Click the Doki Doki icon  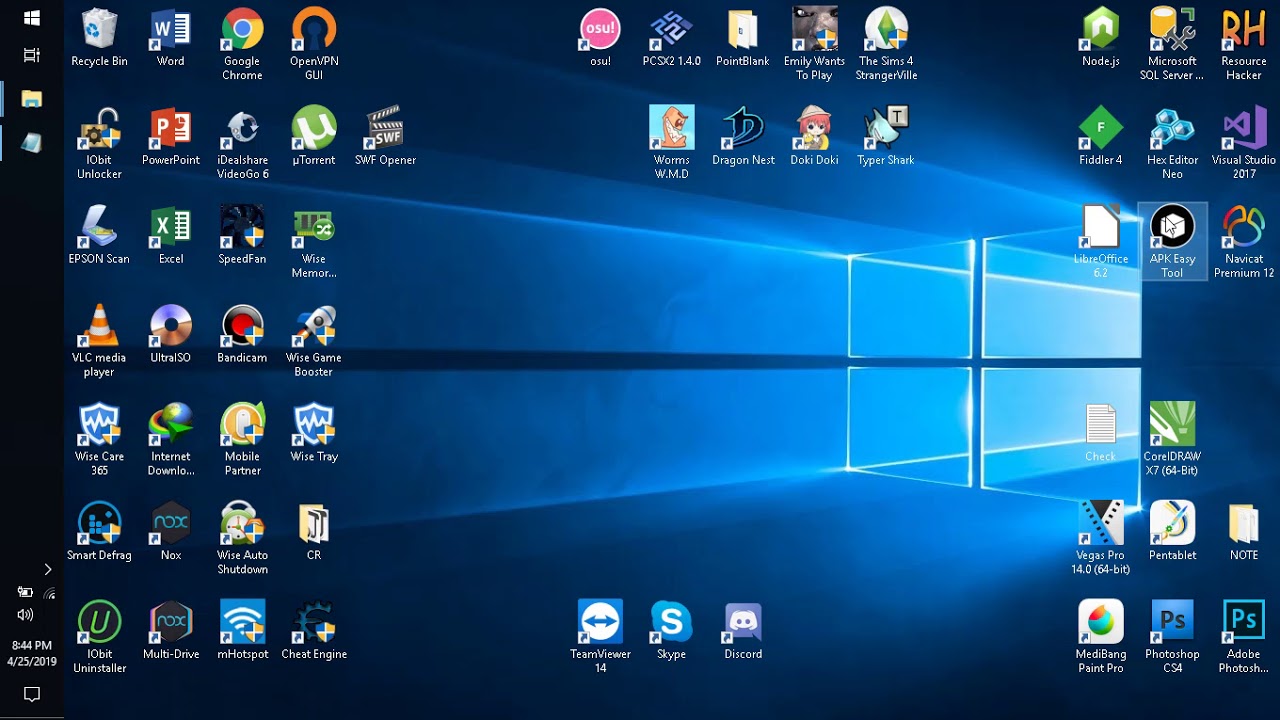814,137
